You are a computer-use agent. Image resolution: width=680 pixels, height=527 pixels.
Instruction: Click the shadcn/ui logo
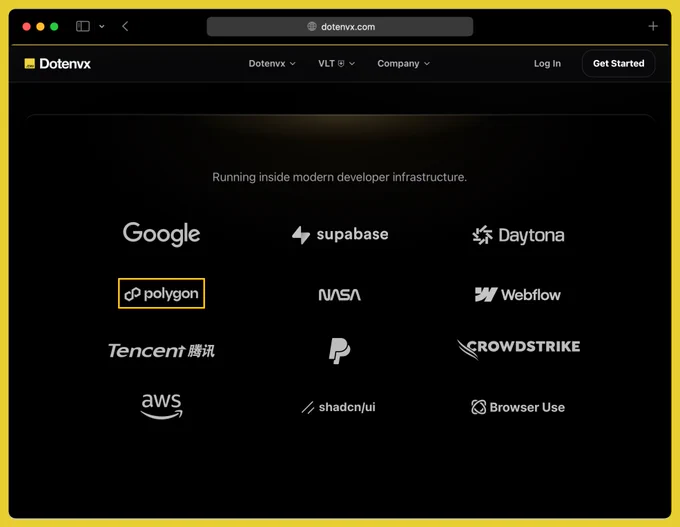pyautogui.click(x=339, y=407)
